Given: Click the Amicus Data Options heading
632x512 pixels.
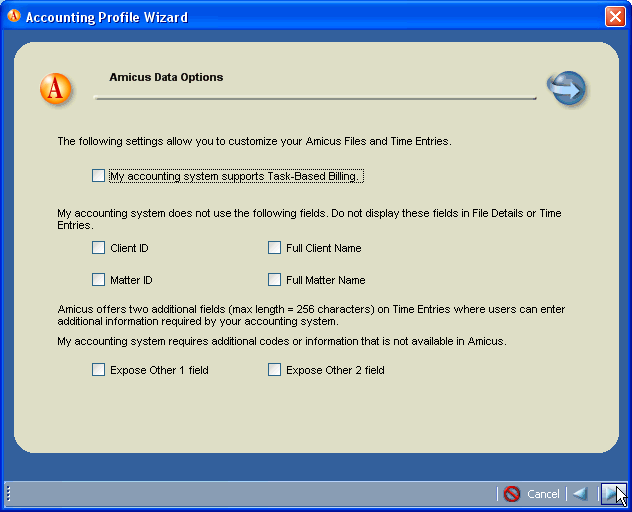Looking at the screenshot, I should (166, 77).
